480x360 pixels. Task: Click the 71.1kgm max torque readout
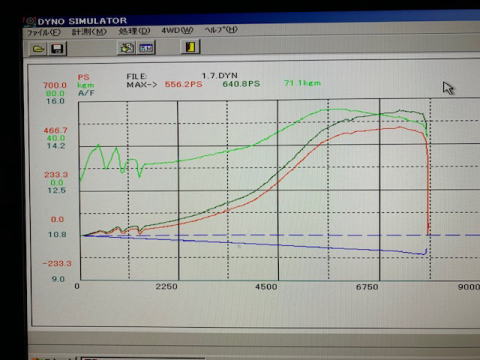tap(302, 83)
